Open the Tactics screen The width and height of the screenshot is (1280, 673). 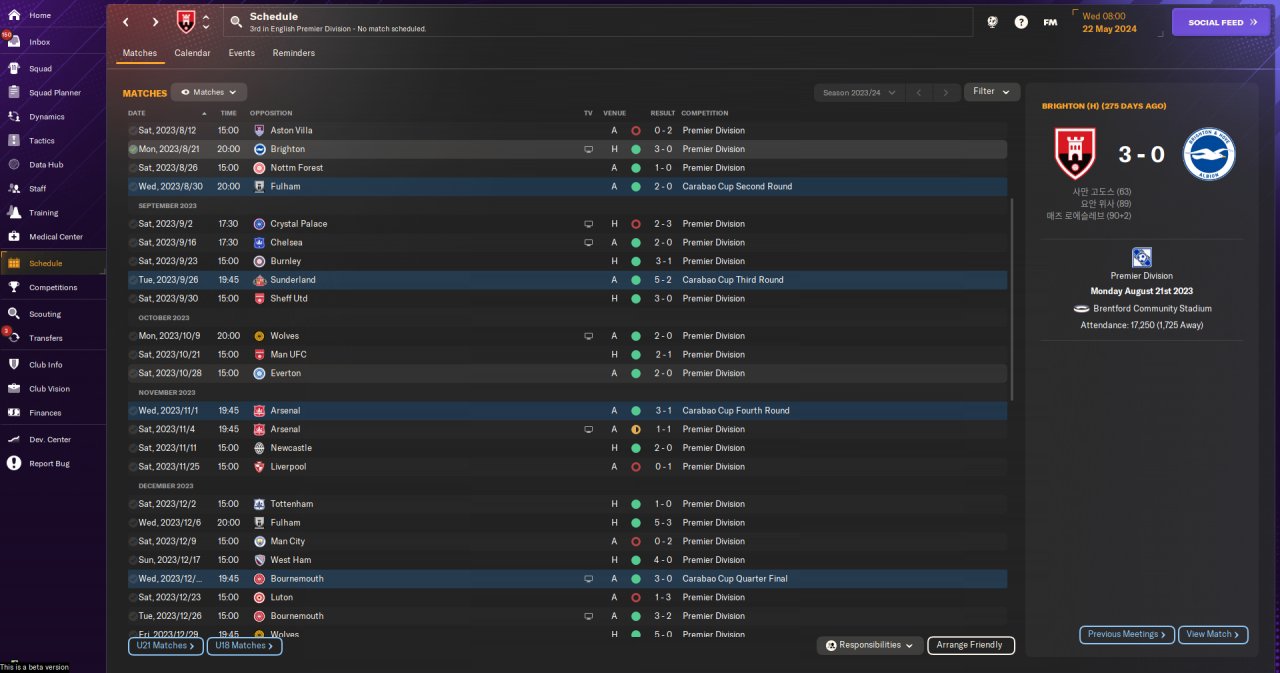point(42,141)
